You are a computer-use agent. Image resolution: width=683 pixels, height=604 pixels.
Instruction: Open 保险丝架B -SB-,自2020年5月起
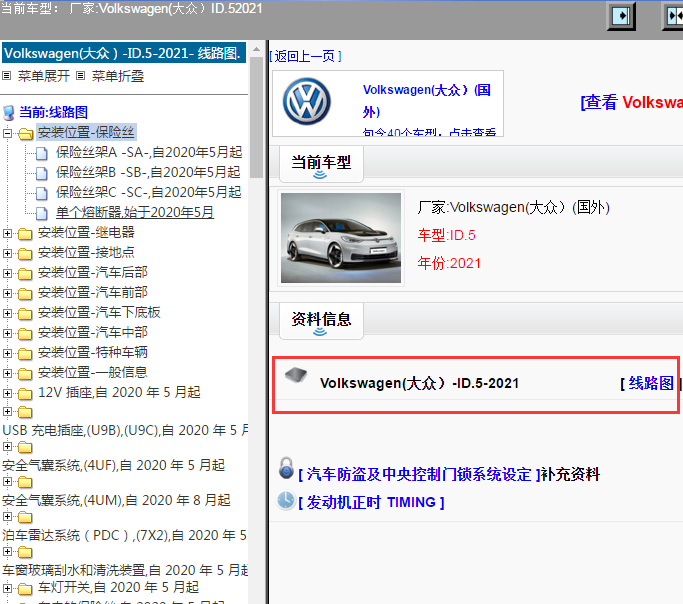(148, 172)
